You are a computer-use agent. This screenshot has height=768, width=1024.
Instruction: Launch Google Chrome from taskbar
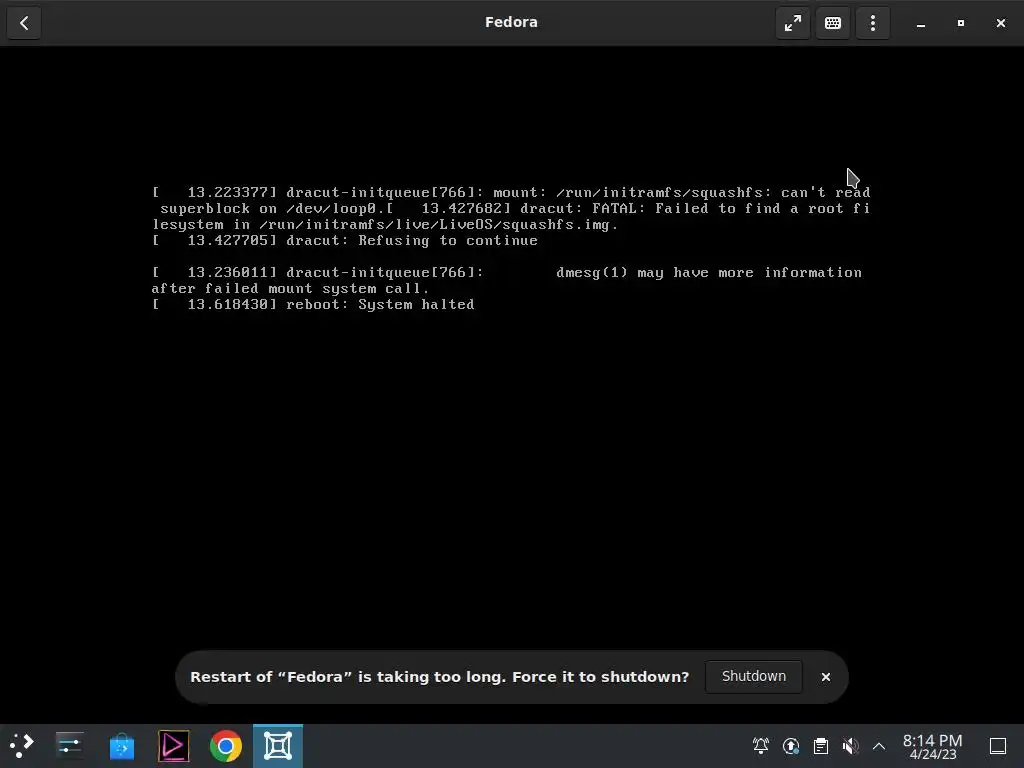226,745
